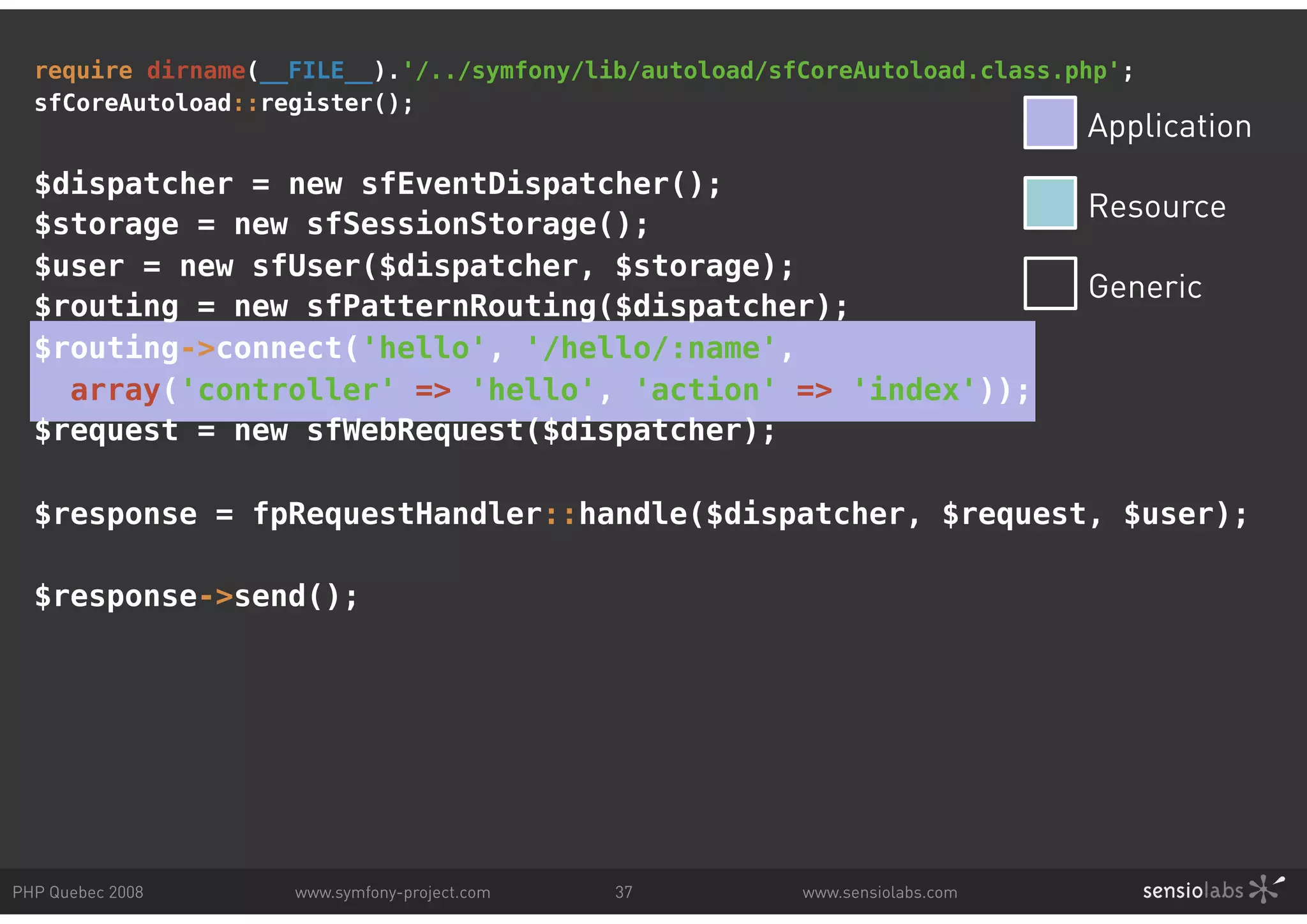Click the fpRequestHandler::handle code line
The image size is (1307, 924).
(x=640, y=514)
